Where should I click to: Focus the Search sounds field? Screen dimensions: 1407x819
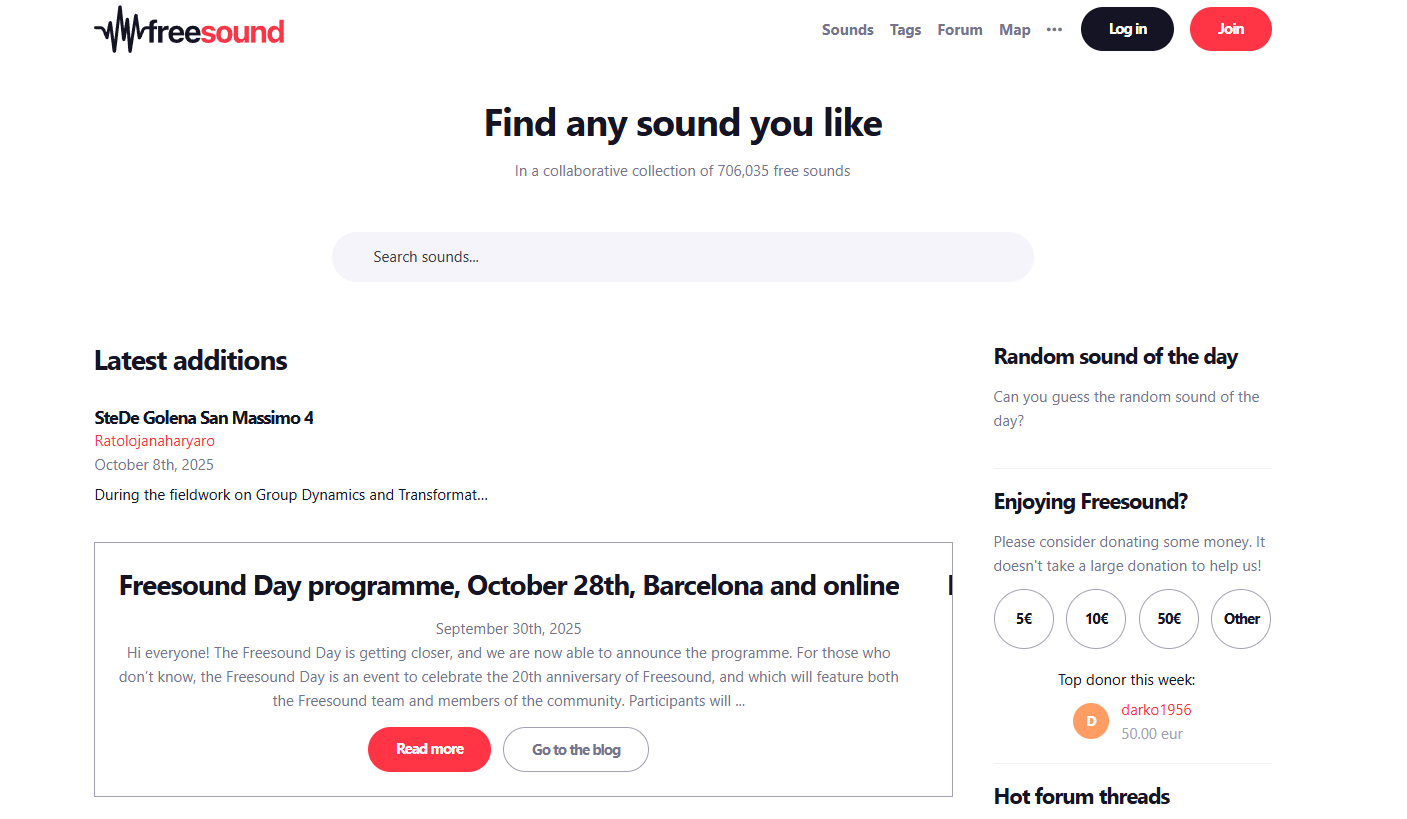682,257
